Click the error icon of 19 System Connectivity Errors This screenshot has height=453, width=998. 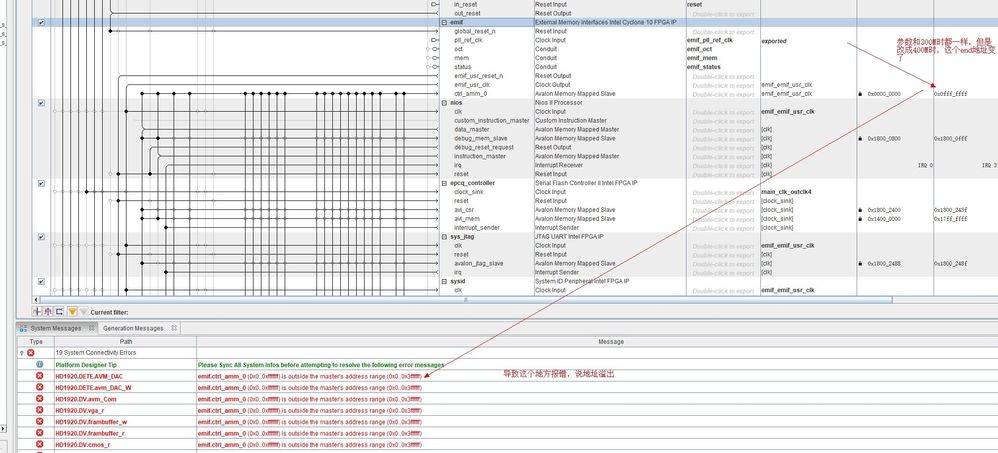[x=31, y=352]
